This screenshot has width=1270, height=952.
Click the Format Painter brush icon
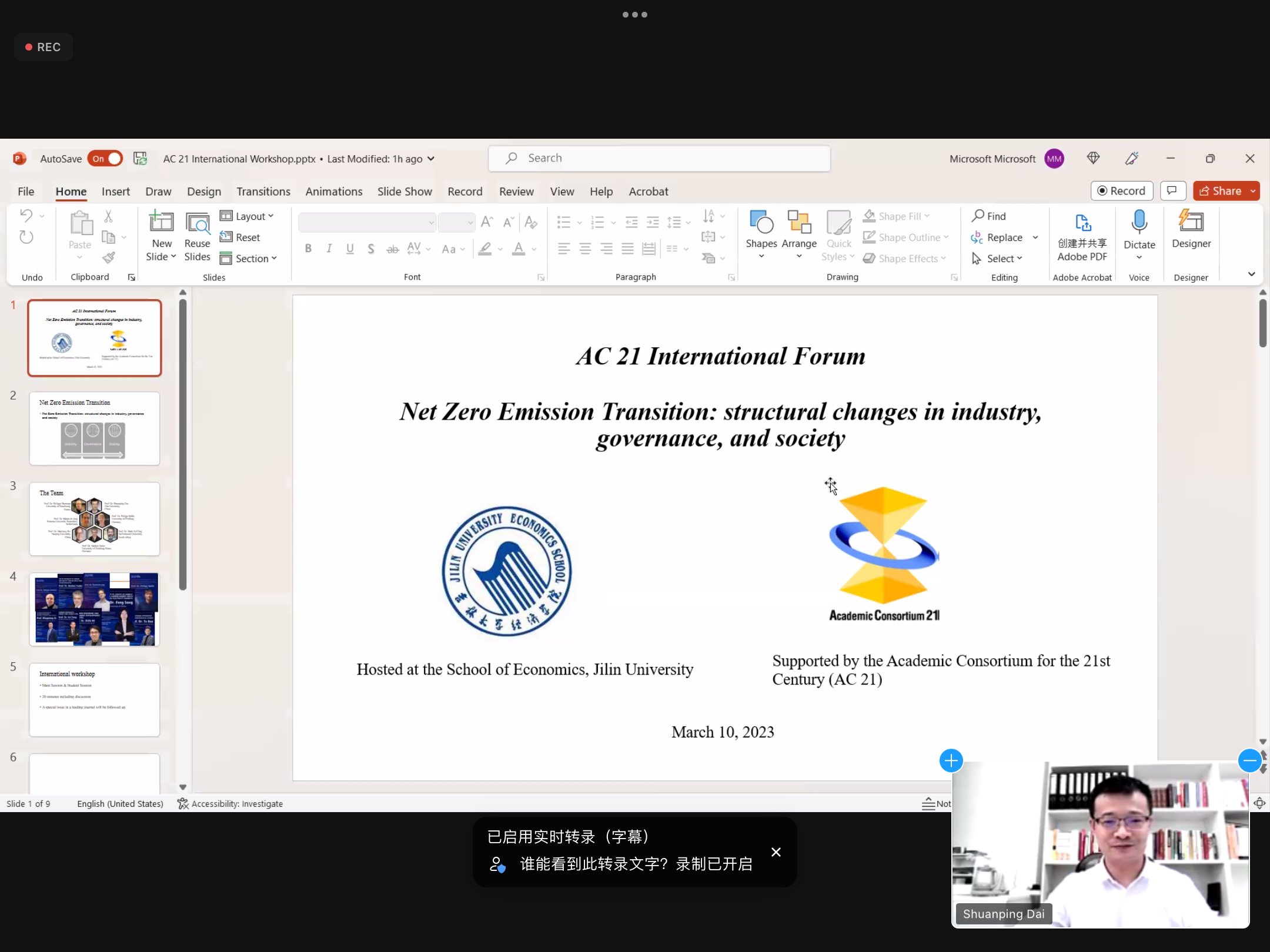[108, 258]
